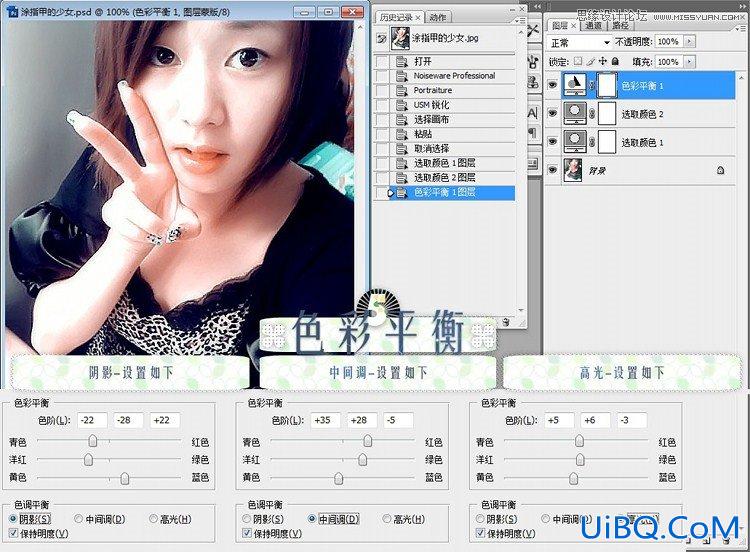Select 高光 radio in the shadows panel
This screenshot has height=552, width=750.
153,519
